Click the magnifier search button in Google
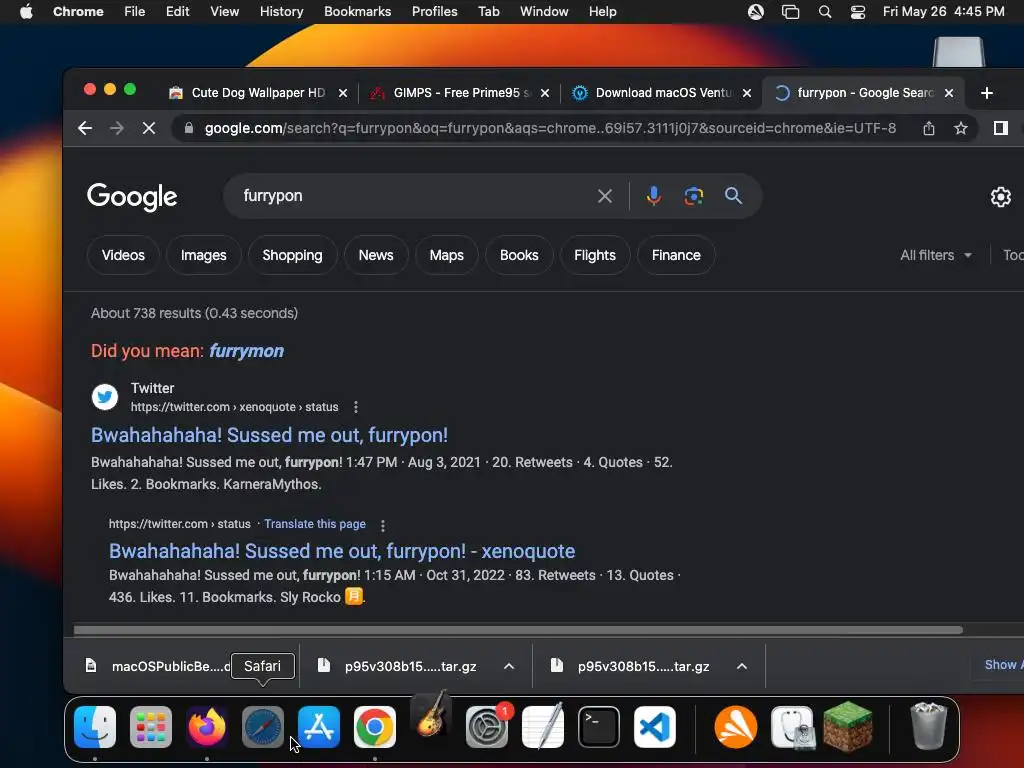This screenshot has width=1024, height=768. tap(733, 196)
